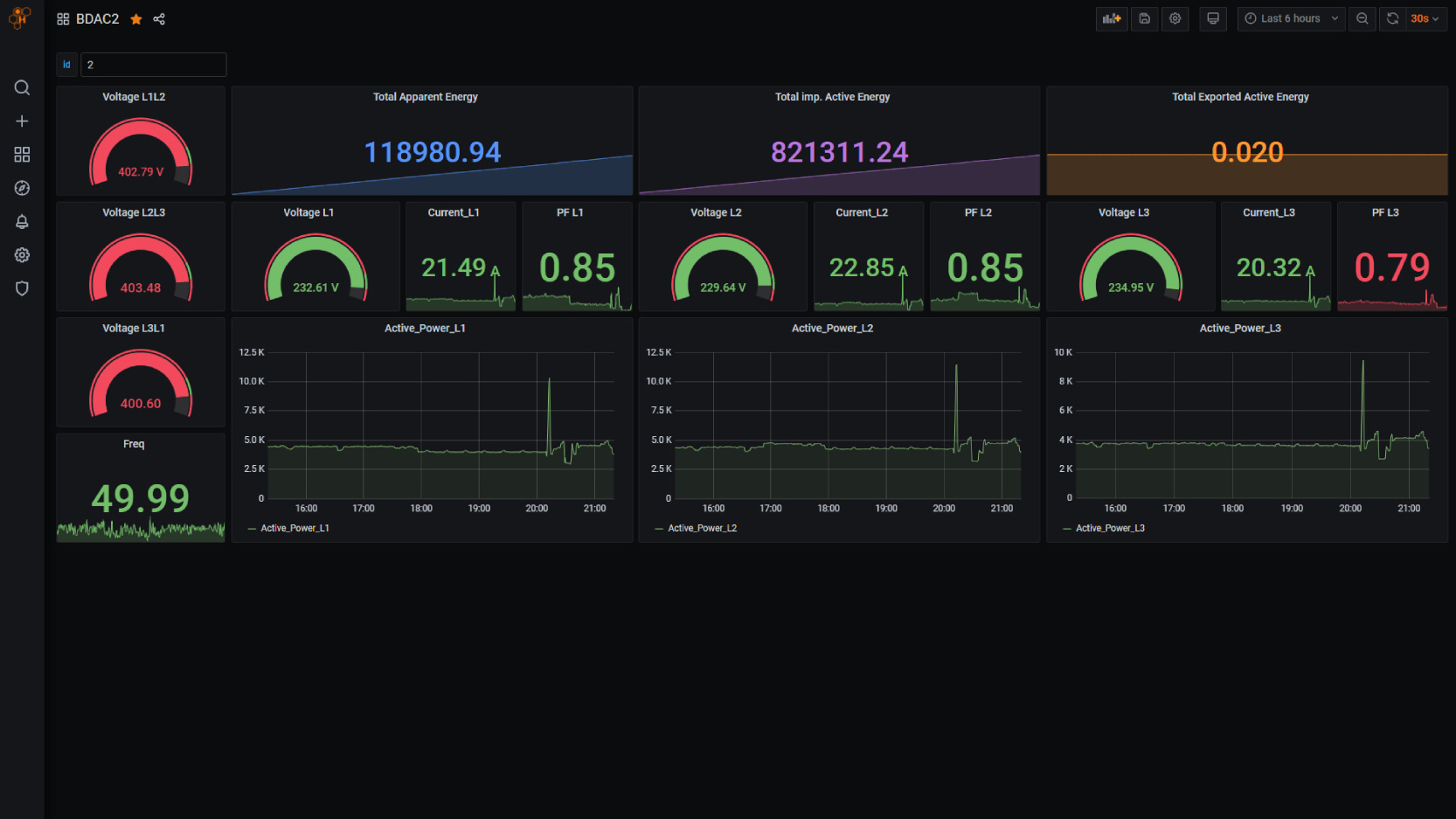Click the 229.64 V gauge

pos(723,268)
